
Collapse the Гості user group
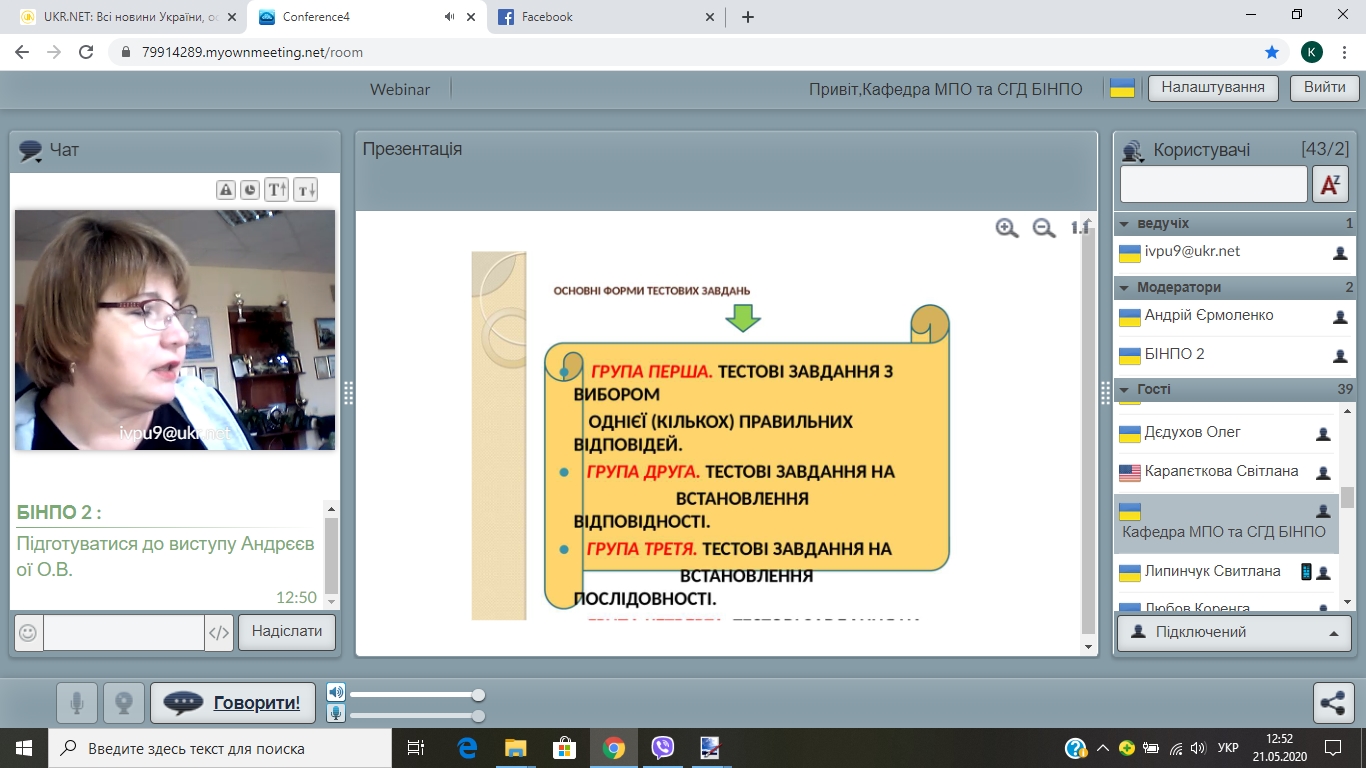(x=1124, y=390)
